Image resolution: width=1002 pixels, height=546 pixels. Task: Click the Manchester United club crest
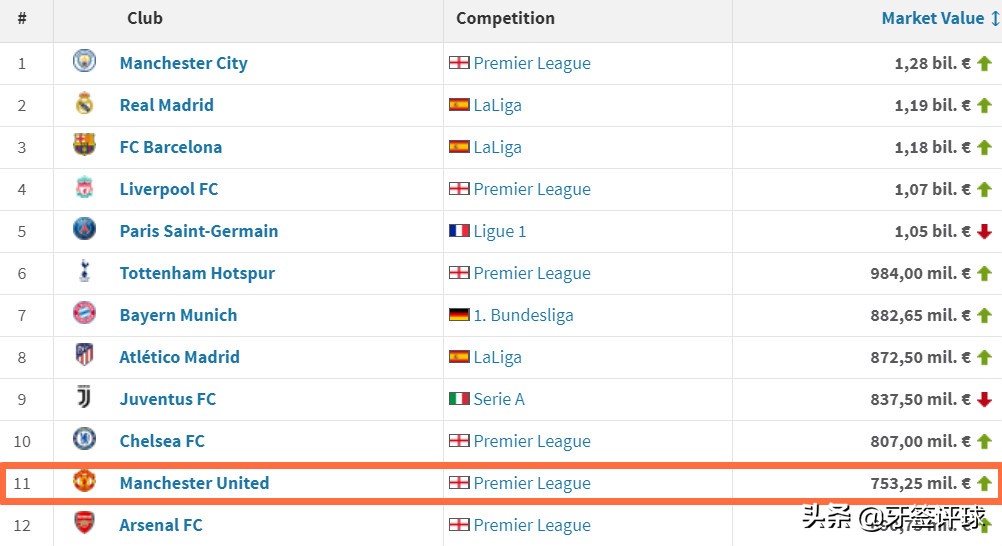coord(85,482)
